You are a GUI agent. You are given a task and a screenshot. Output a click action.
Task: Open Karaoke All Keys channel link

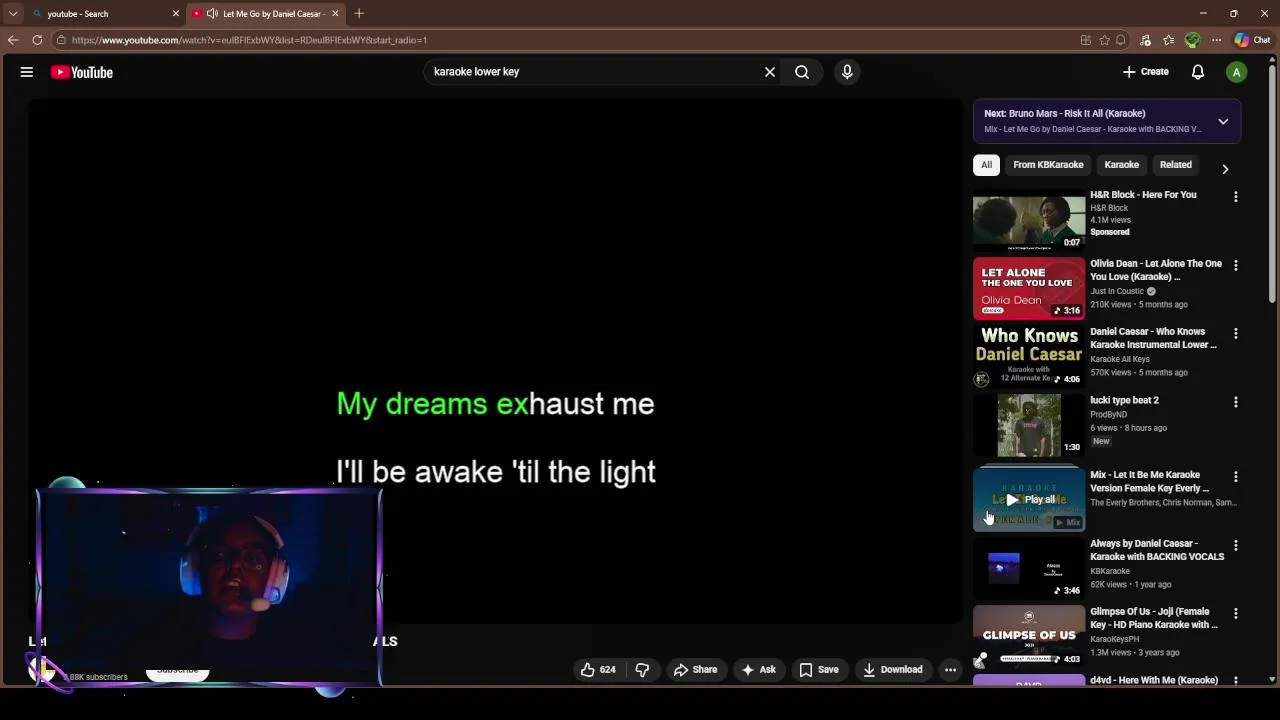click(1120, 359)
